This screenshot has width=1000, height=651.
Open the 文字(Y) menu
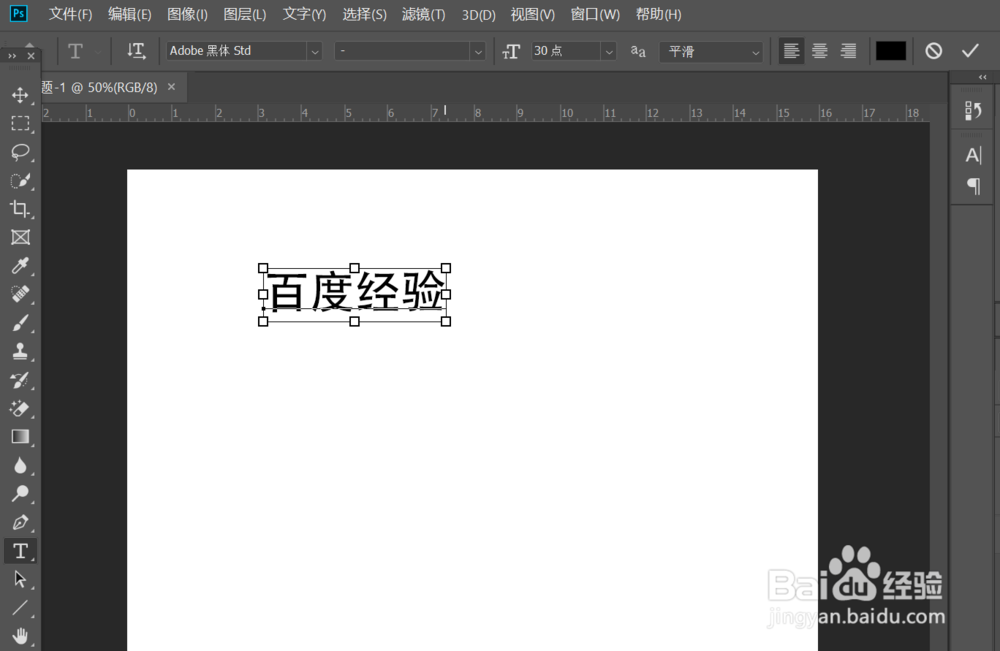point(304,14)
